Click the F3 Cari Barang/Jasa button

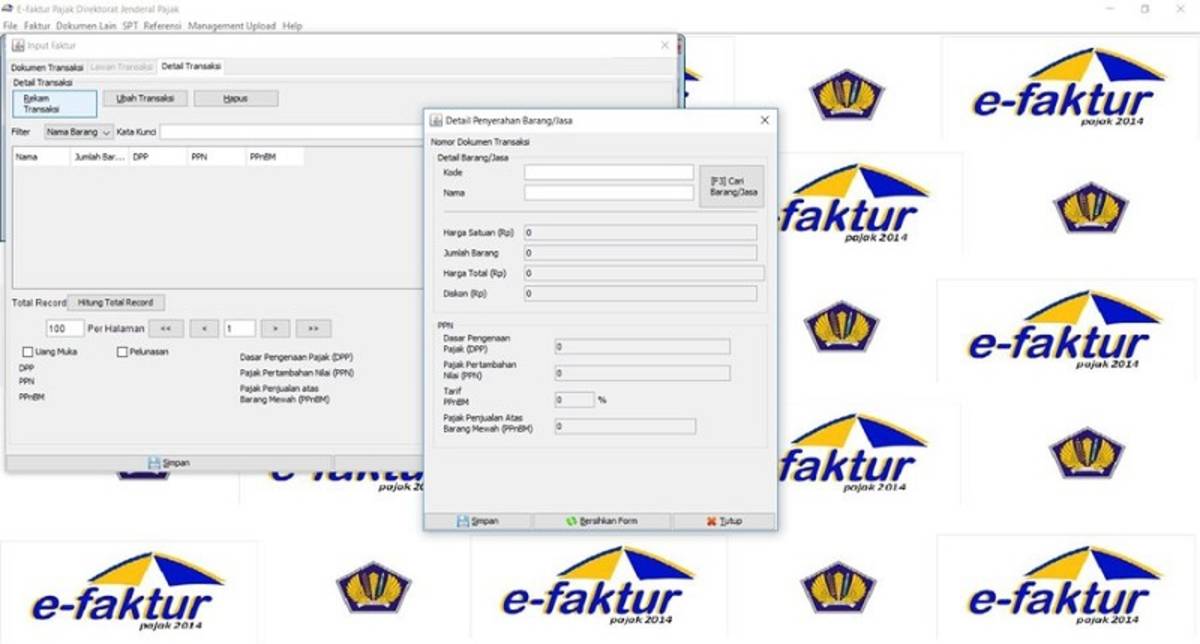click(733, 186)
